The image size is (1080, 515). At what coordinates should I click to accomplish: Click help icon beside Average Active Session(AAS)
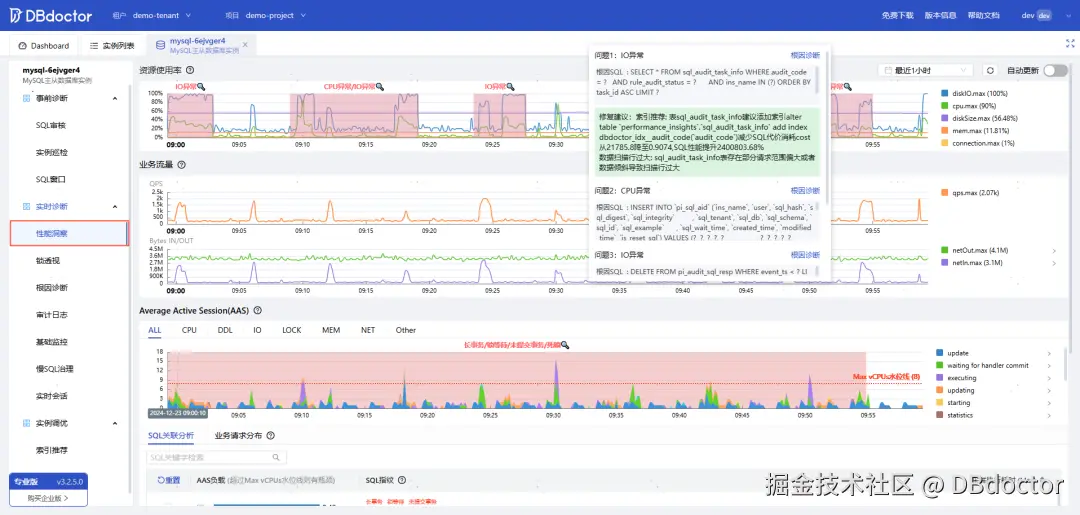[x=258, y=311]
